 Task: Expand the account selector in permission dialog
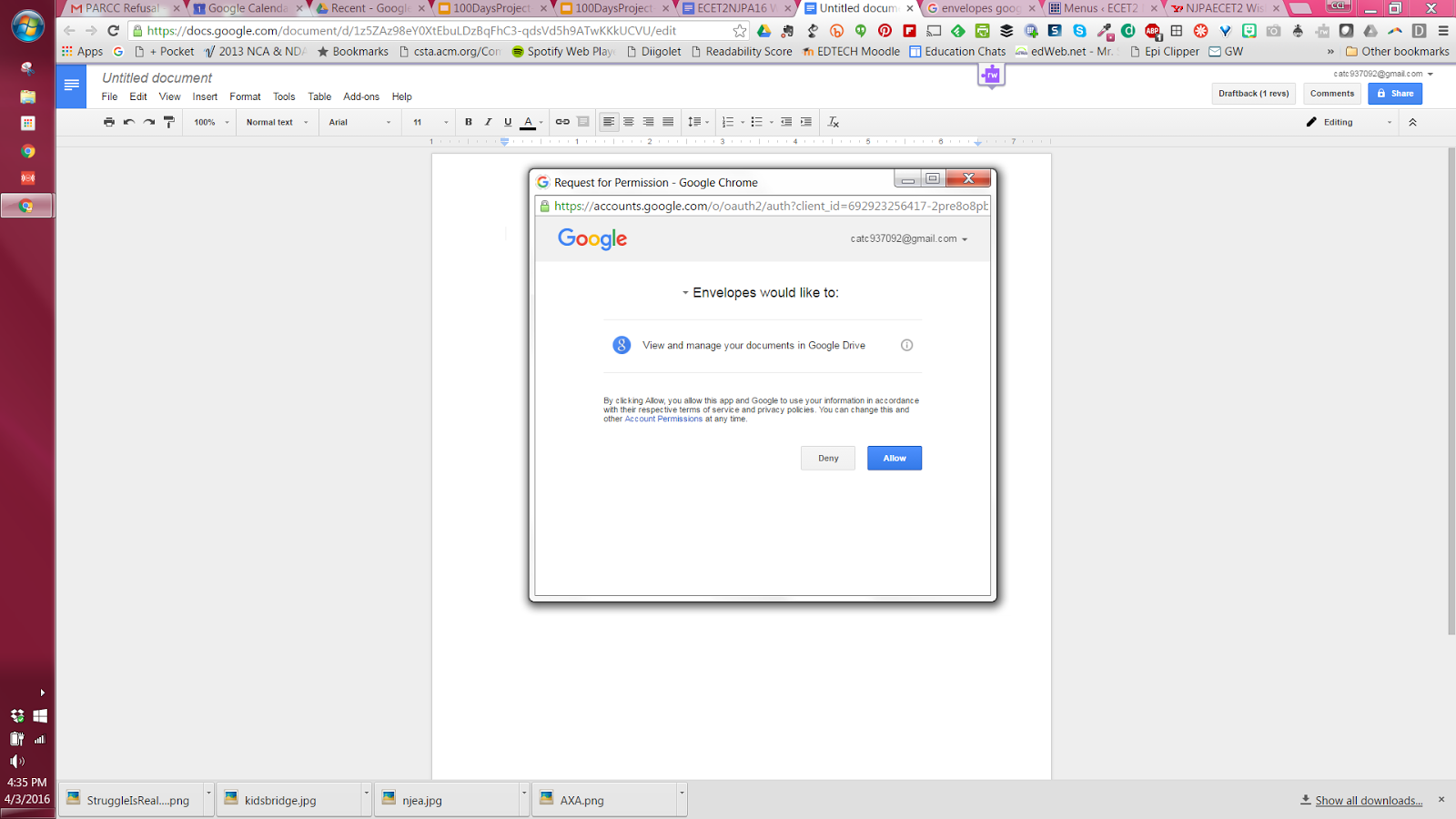tap(909, 238)
